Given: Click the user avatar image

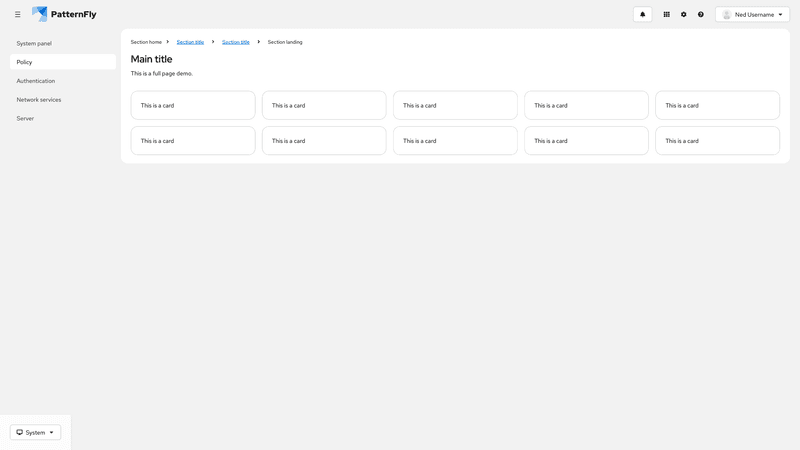Looking at the screenshot, I should (727, 14).
